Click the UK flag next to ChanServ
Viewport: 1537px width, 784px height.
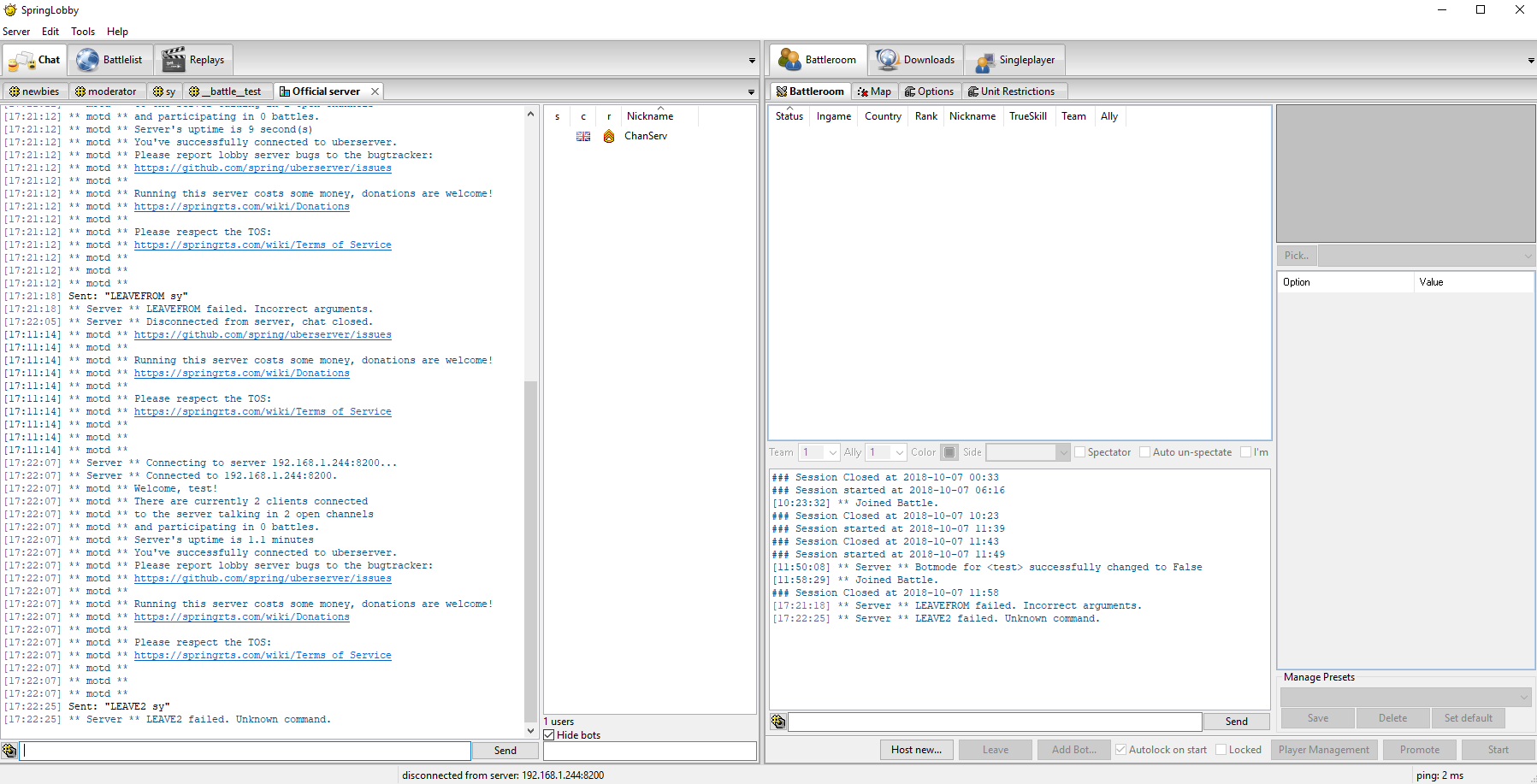[x=582, y=135]
